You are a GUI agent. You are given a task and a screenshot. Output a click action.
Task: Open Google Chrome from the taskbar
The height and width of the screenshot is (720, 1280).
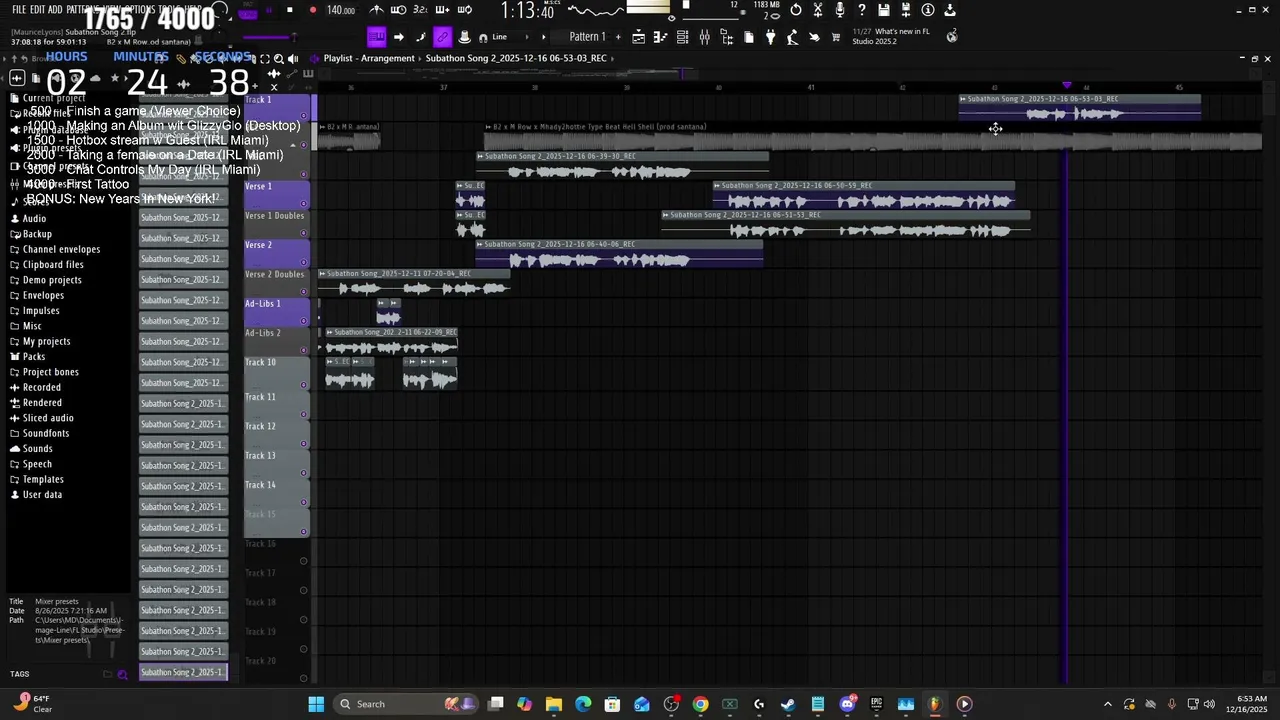(700, 704)
